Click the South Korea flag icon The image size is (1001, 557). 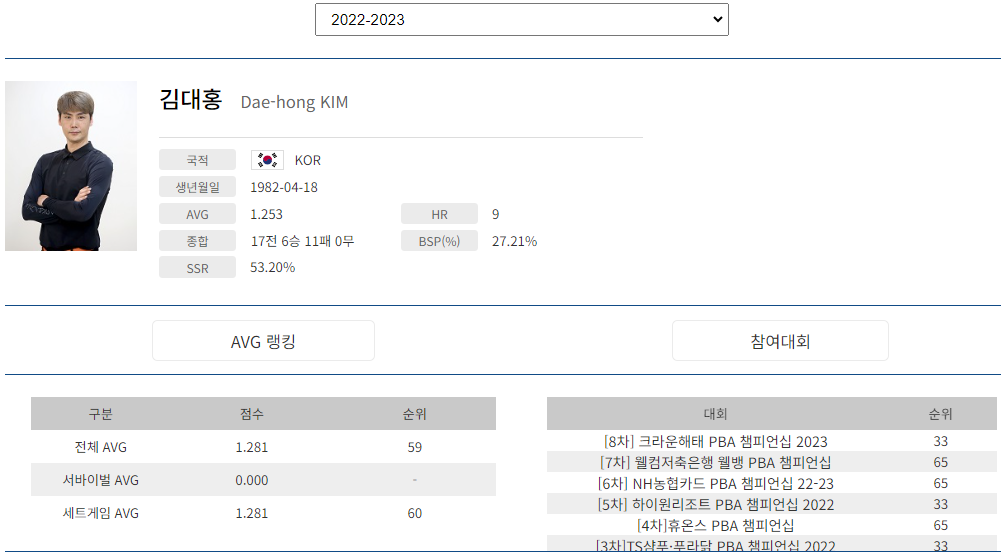pyautogui.click(x=267, y=160)
